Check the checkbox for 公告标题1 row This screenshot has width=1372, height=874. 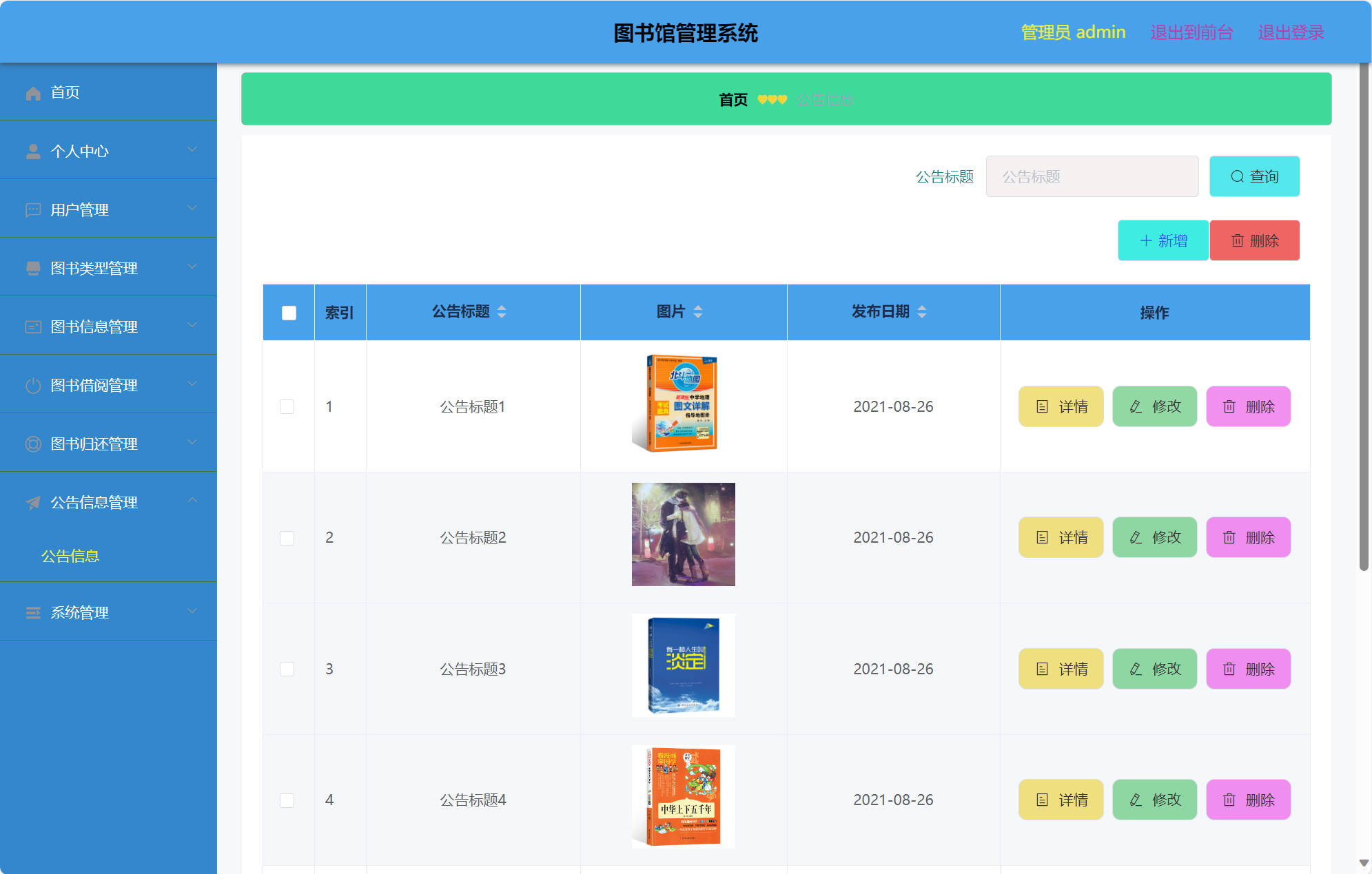[287, 406]
